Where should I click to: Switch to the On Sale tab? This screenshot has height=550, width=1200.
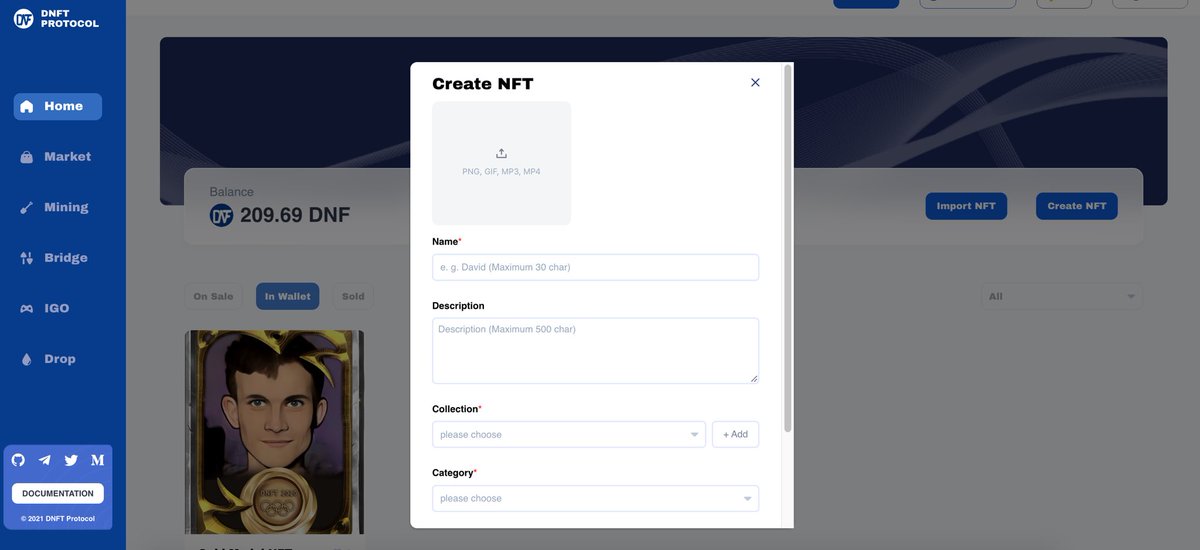pyautogui.click(x=214, y=296)
